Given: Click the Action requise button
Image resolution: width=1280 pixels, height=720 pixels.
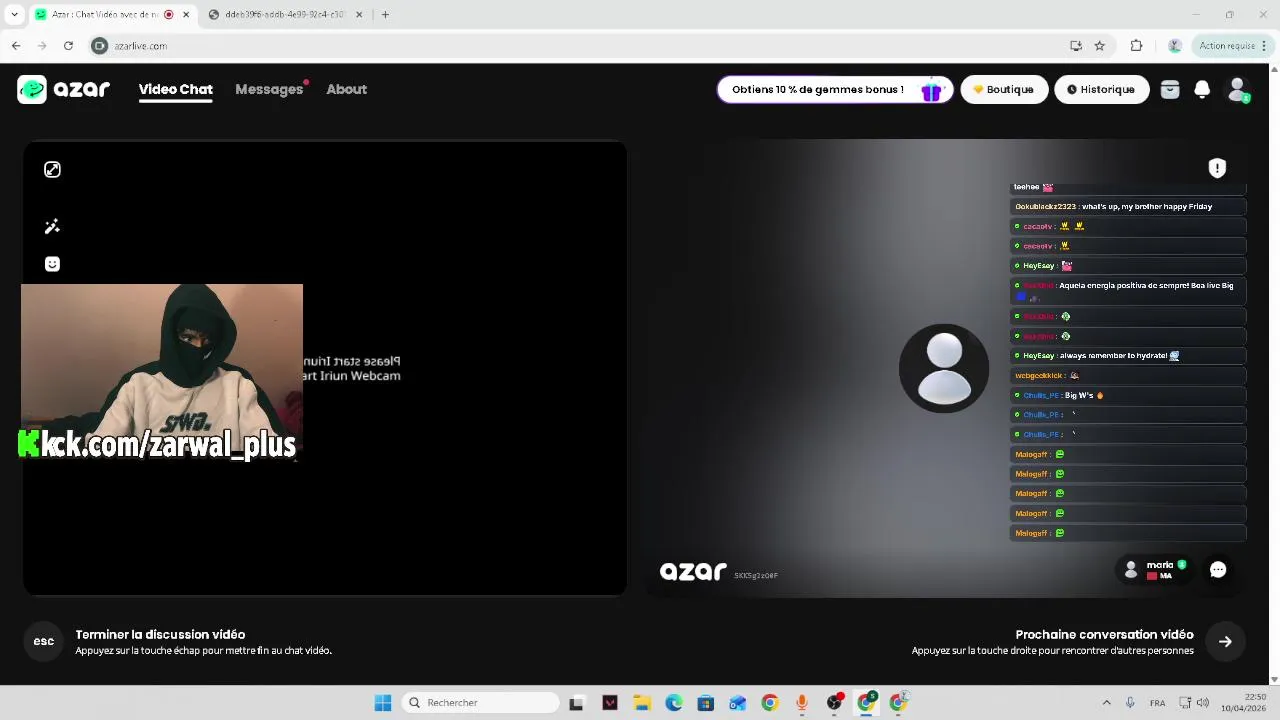Looking at the screenshot, I should pyautogui.click(x=1232, y=45).
